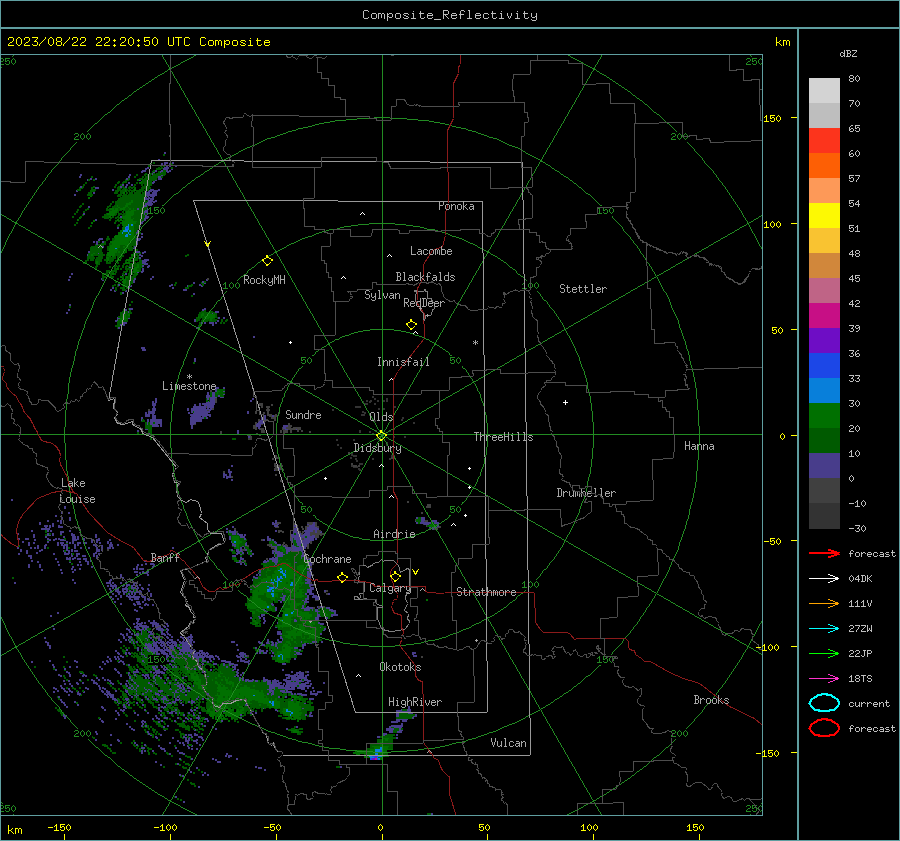Click the ThreeHills city label
Viewport: 900px width, 841px height.
click(x=503, y=437)
